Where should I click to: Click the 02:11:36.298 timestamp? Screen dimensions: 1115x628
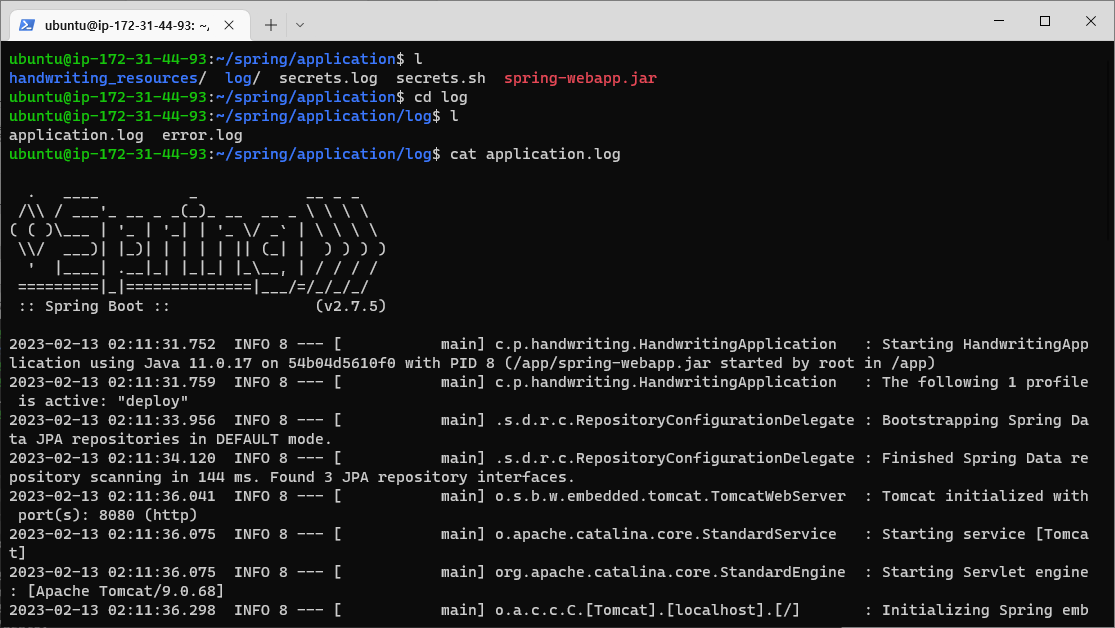tap(162, 610)
